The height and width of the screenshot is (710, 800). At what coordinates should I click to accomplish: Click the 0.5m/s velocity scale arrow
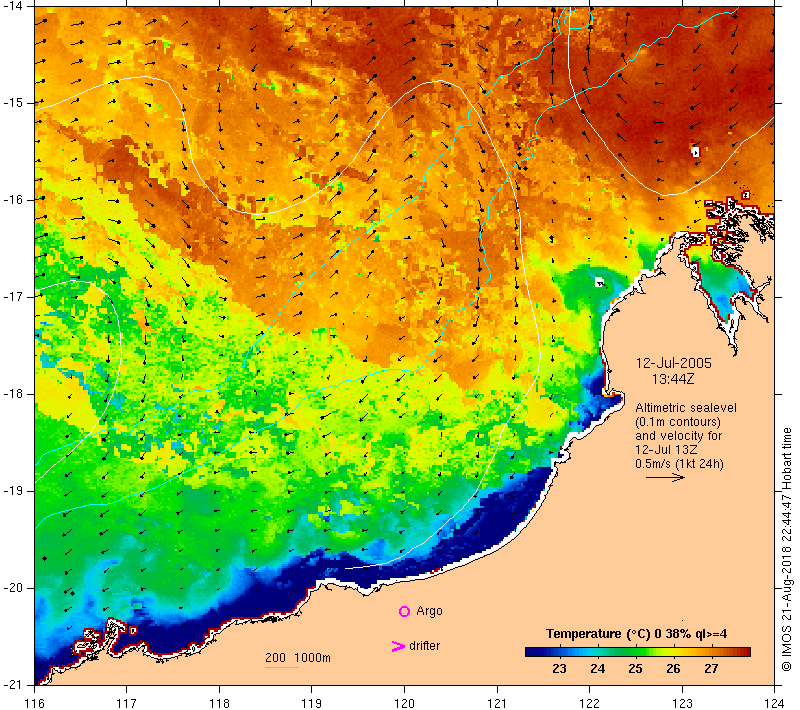click(665, 477)
